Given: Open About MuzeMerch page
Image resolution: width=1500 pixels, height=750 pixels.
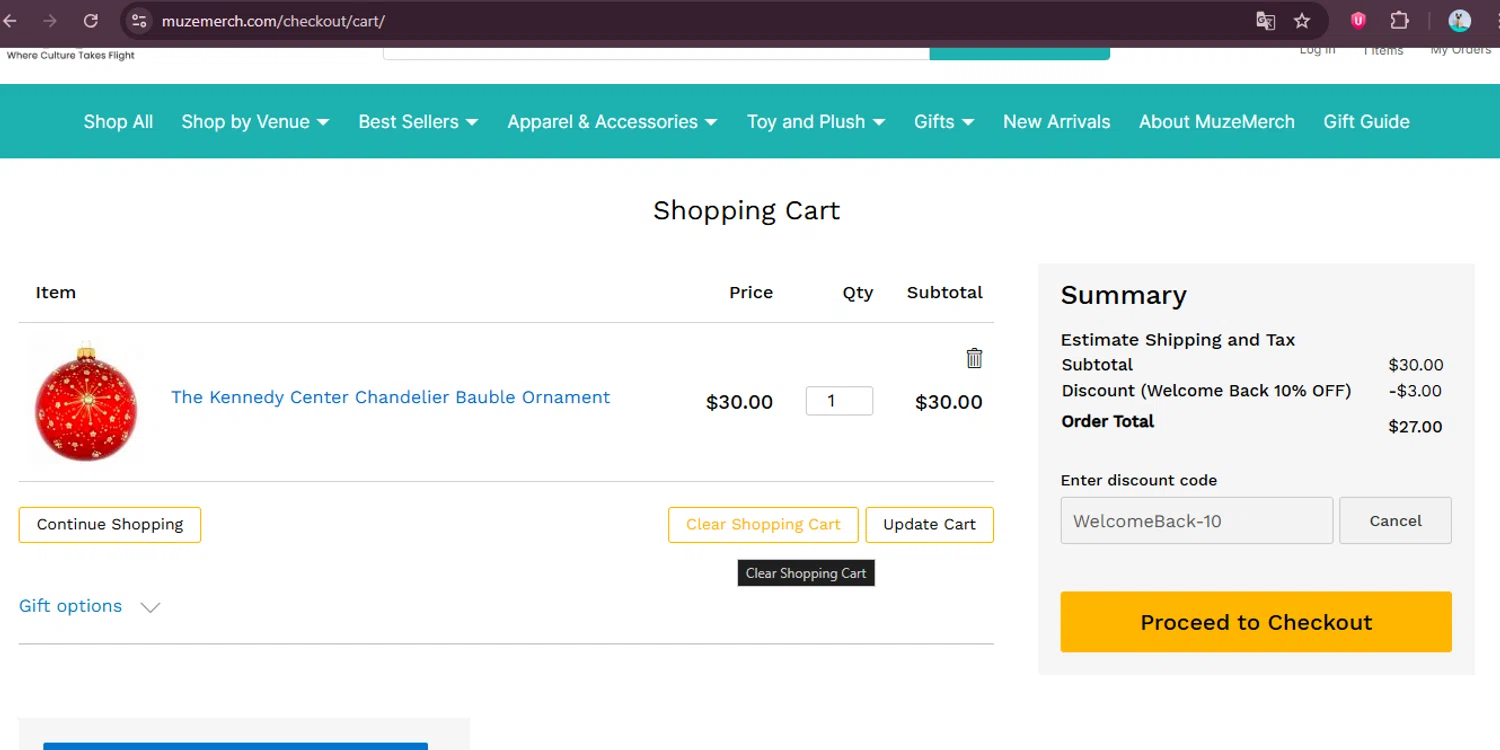Looking at the screenshot, I should [1216, 122].
